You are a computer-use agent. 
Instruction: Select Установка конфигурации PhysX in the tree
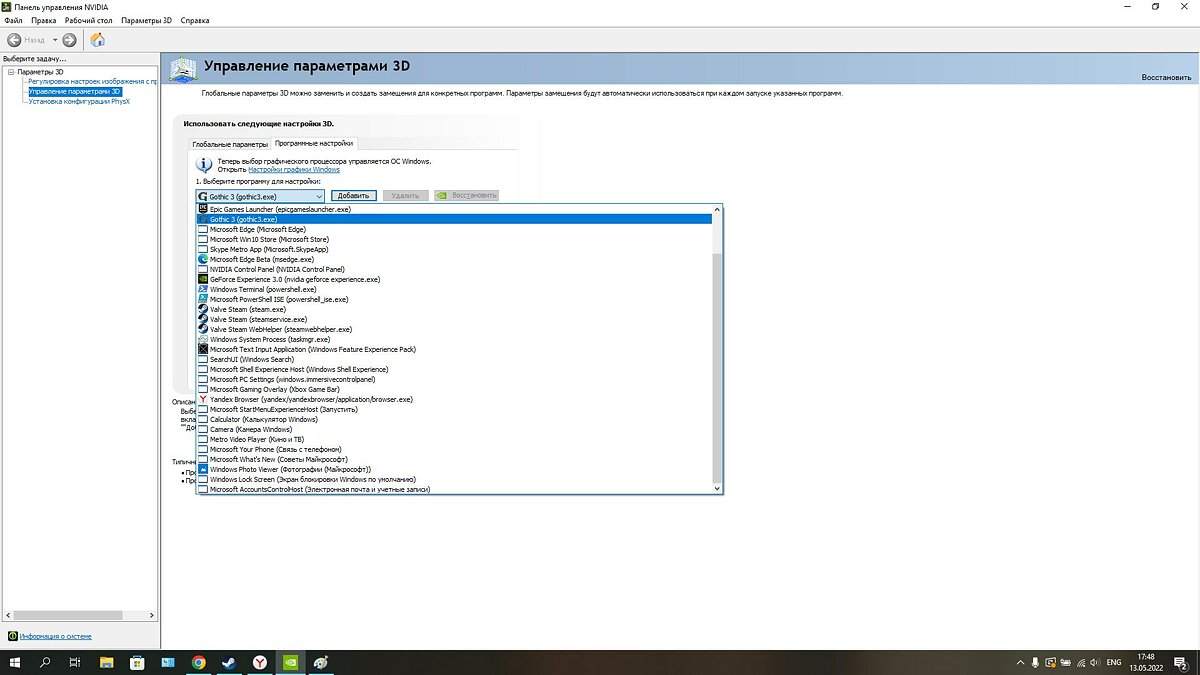[79, 101]
